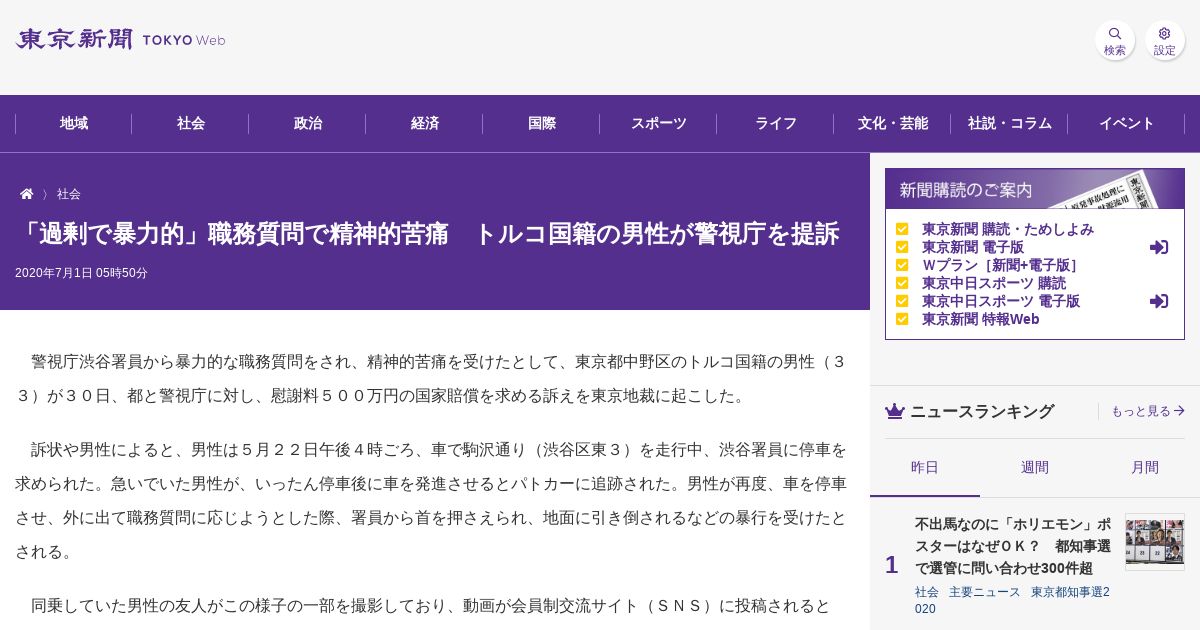Open 東京中日スポーツ 電子版 link
The height and width of the screenshot is (630, 1200).
1001,301
